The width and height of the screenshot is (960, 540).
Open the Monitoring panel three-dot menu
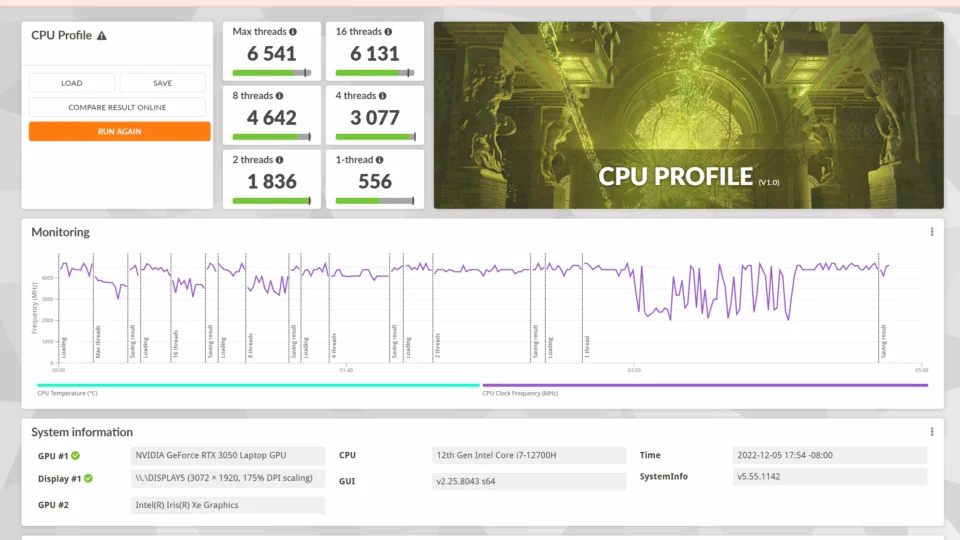(x=932, y=232)
